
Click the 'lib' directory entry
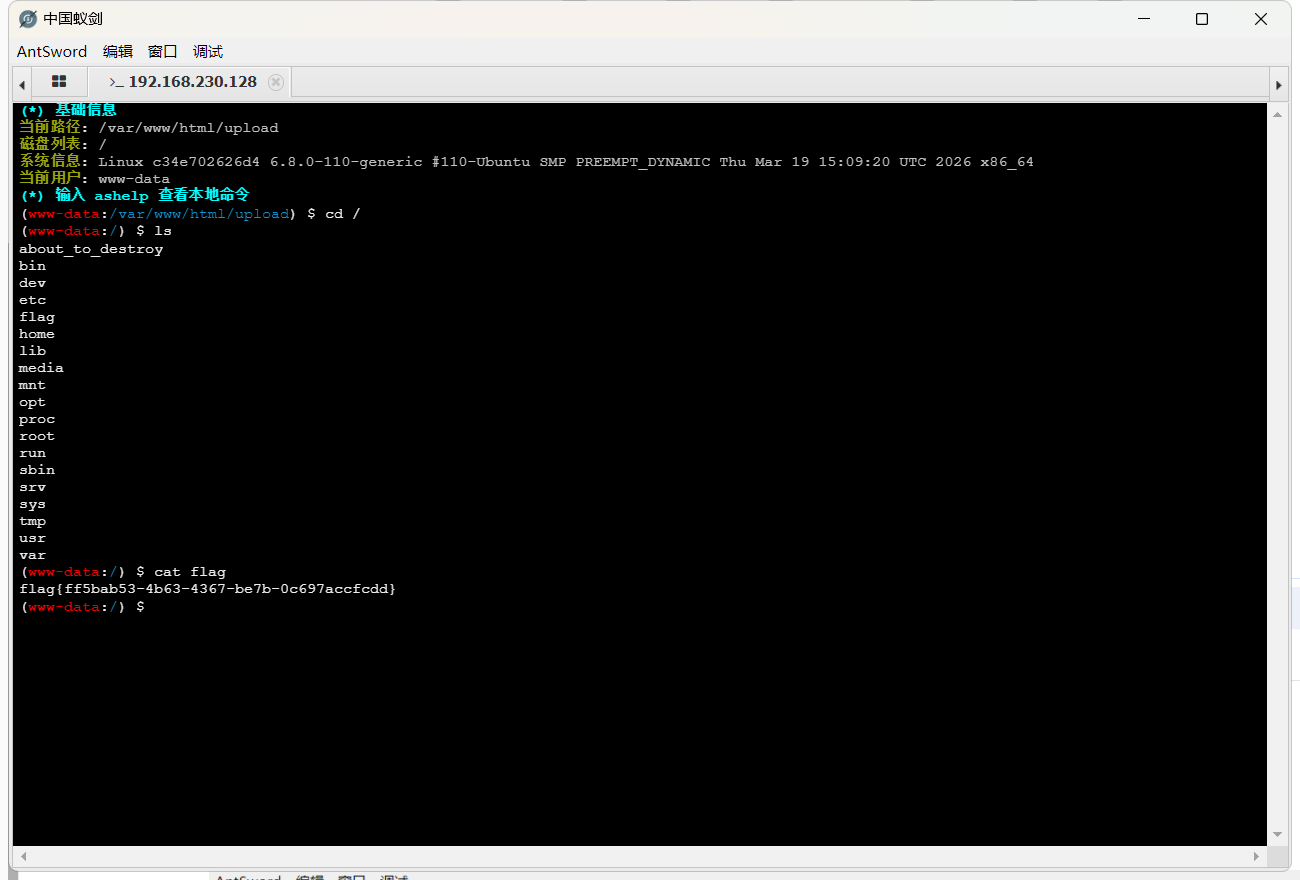[32, 351]
